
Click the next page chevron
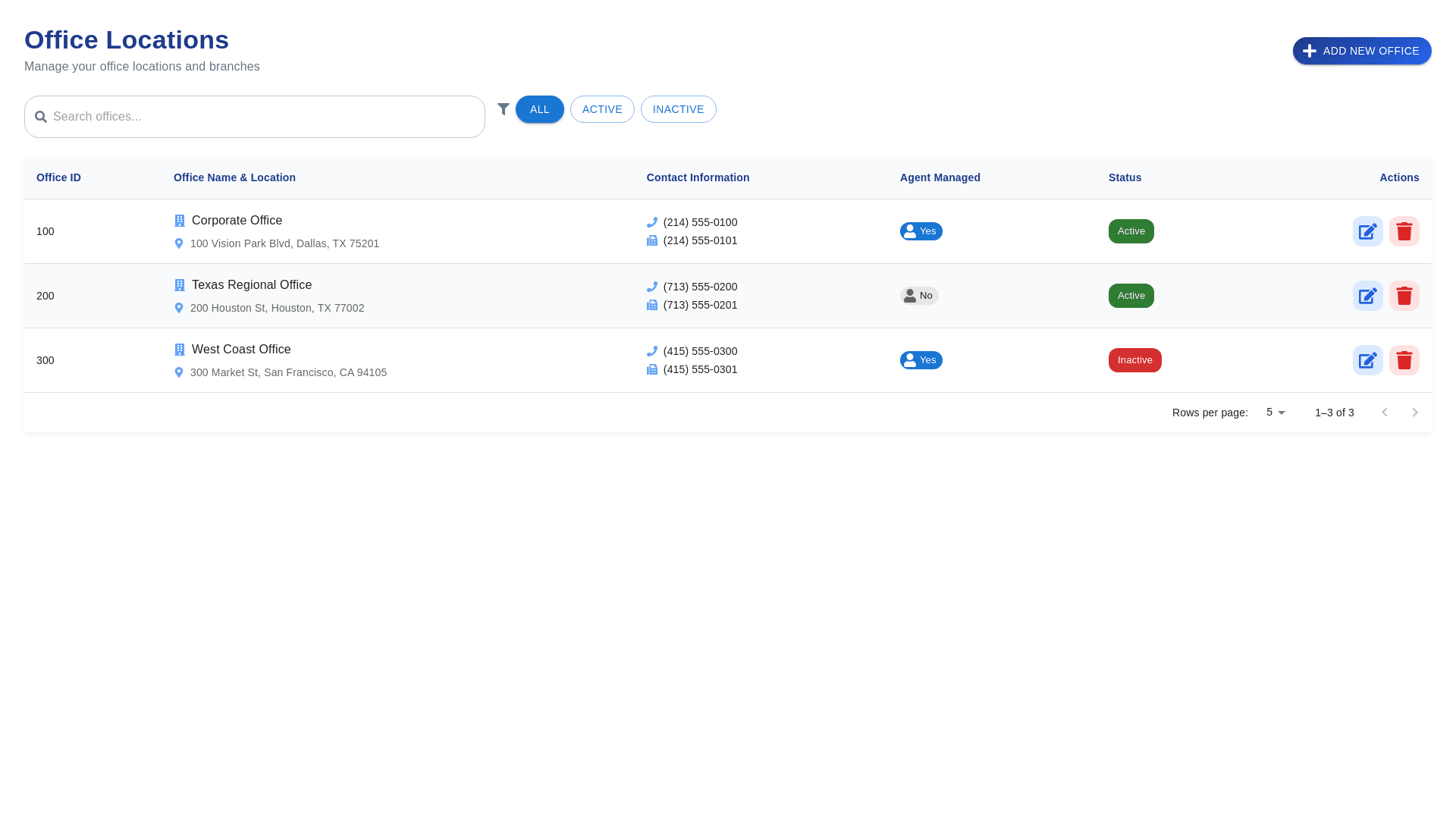pos(1415,413)
